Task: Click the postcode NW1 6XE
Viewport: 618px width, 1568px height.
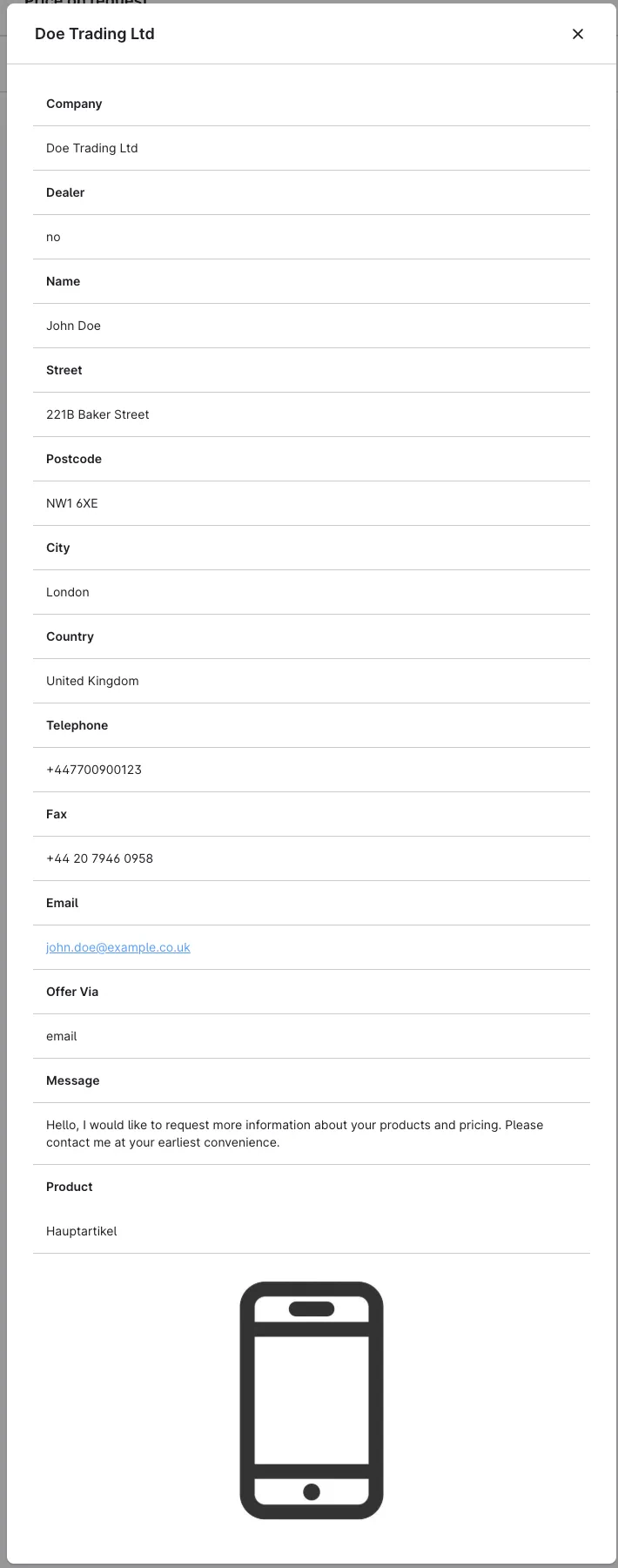Action: click(x=72, y=503)
